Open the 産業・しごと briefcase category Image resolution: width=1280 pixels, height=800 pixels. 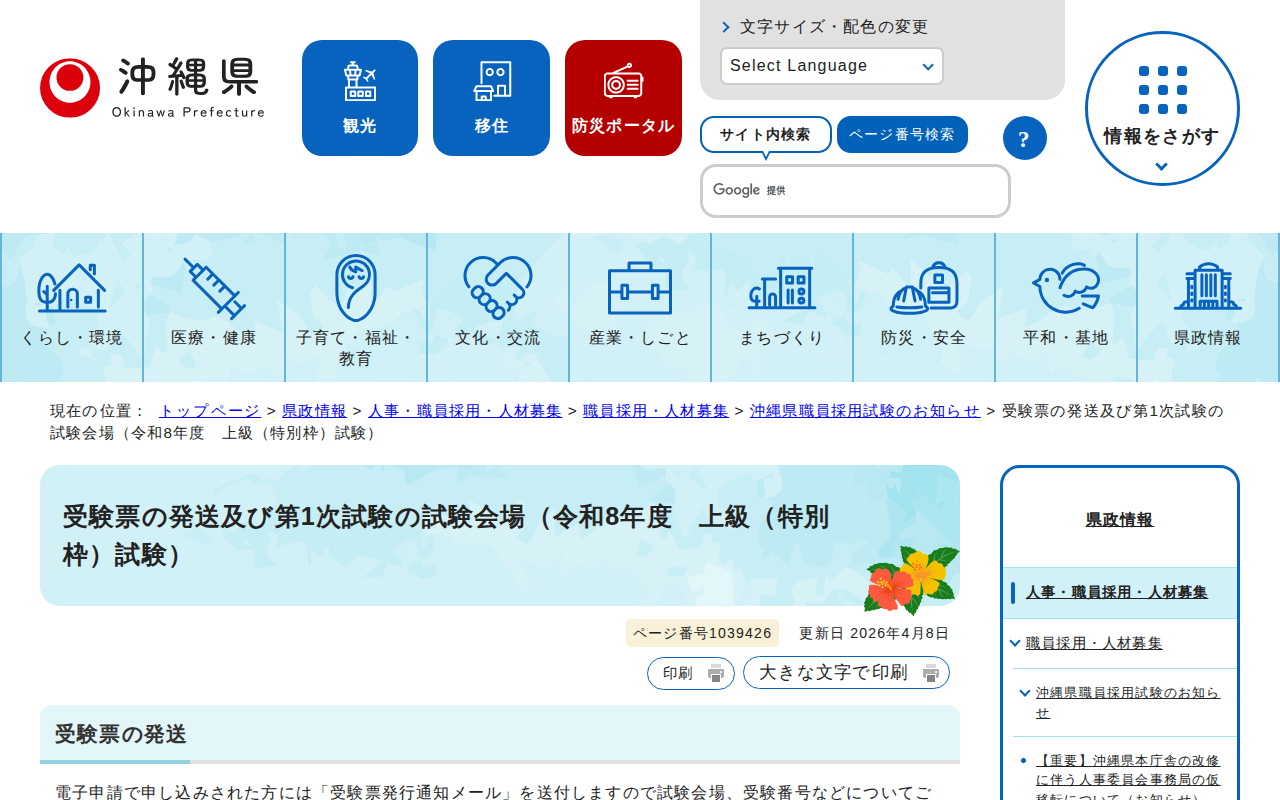(x=640, y=307)
